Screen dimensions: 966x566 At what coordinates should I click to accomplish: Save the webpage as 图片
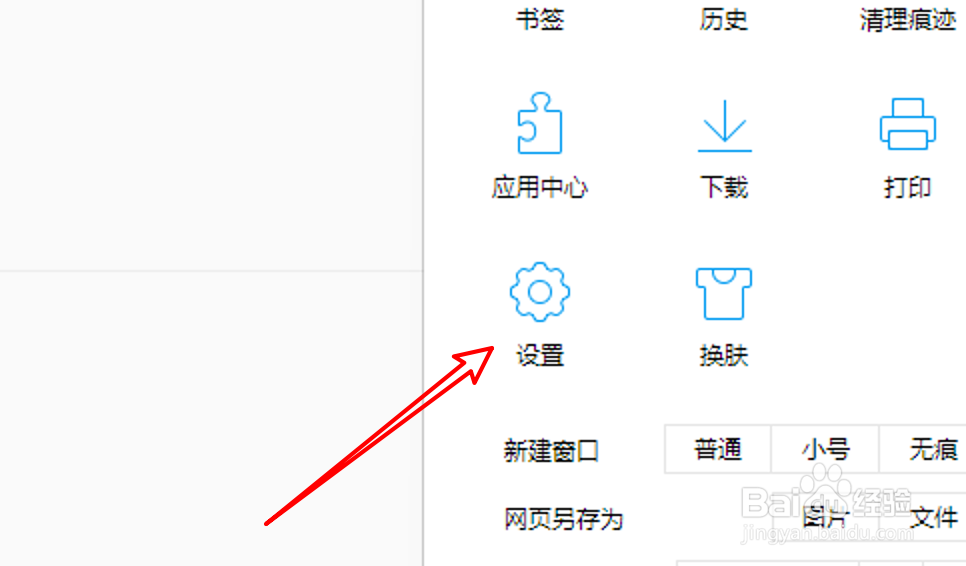pyautogui.click(x=826, y=518)
